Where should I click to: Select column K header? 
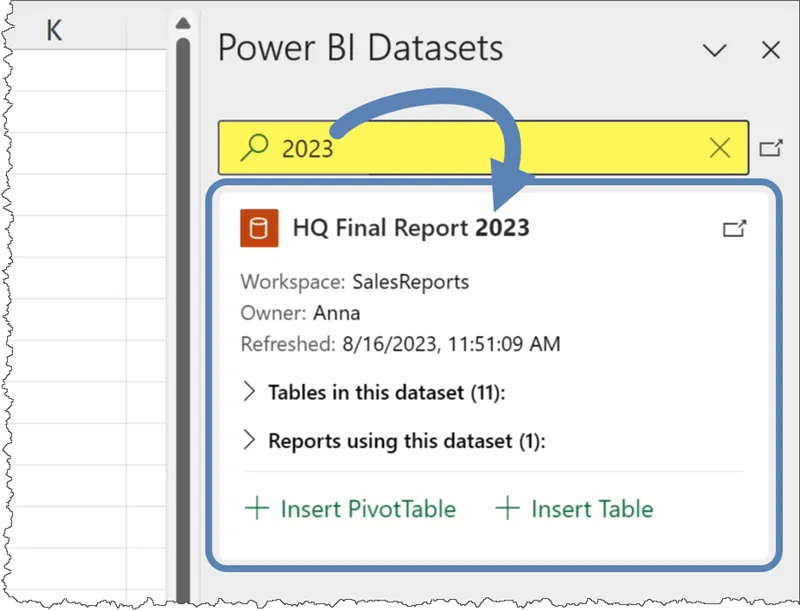(54, 31)
